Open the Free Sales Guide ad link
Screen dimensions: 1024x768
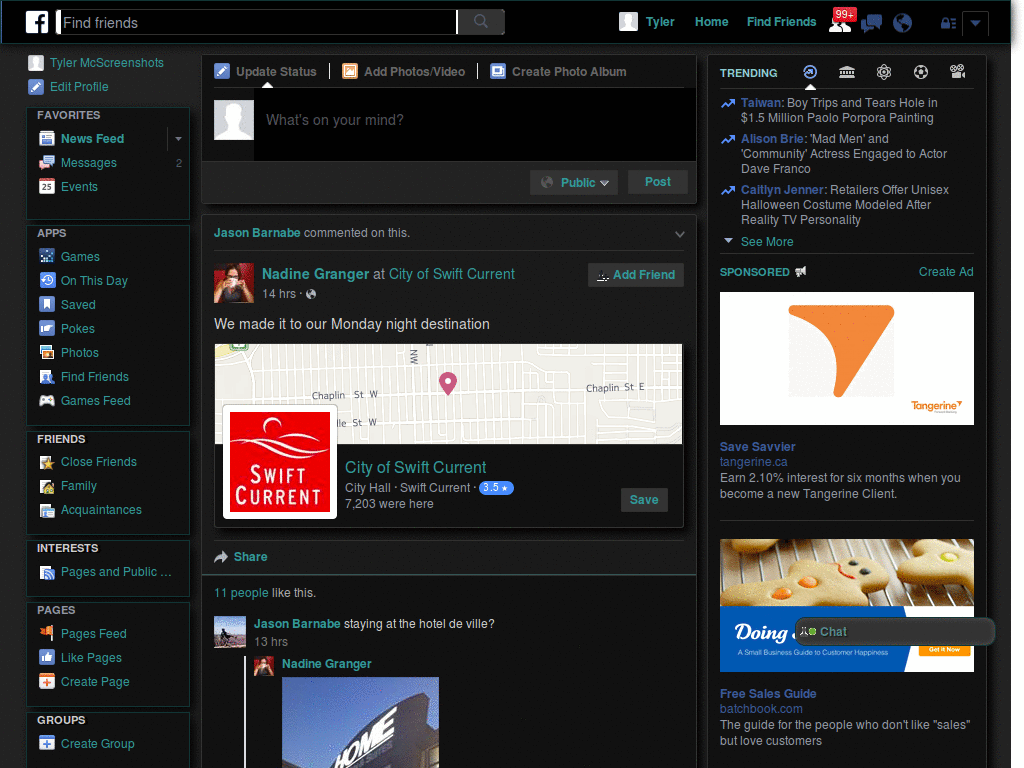768,694
